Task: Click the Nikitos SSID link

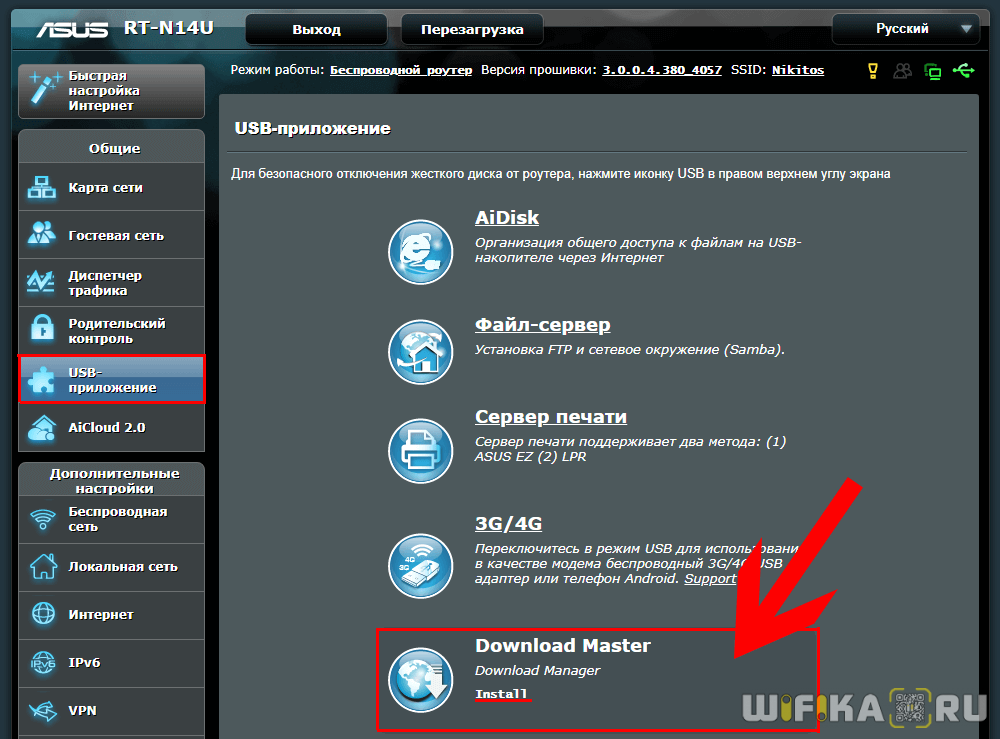Action: pos(798,70)
